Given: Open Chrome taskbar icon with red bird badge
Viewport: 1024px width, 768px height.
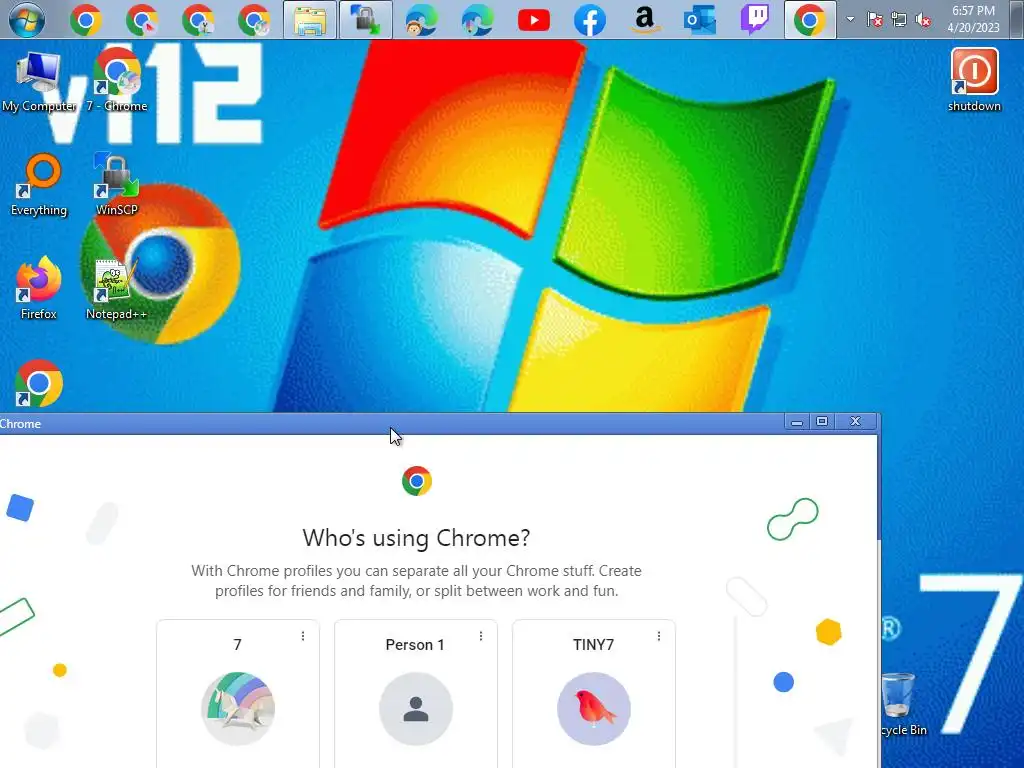Looking at the screenshot, I should click(142, 20).
